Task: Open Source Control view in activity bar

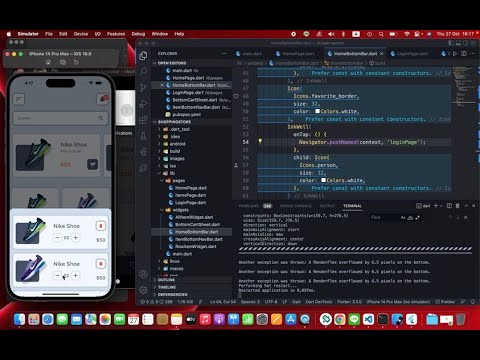Action: [143, 88]
